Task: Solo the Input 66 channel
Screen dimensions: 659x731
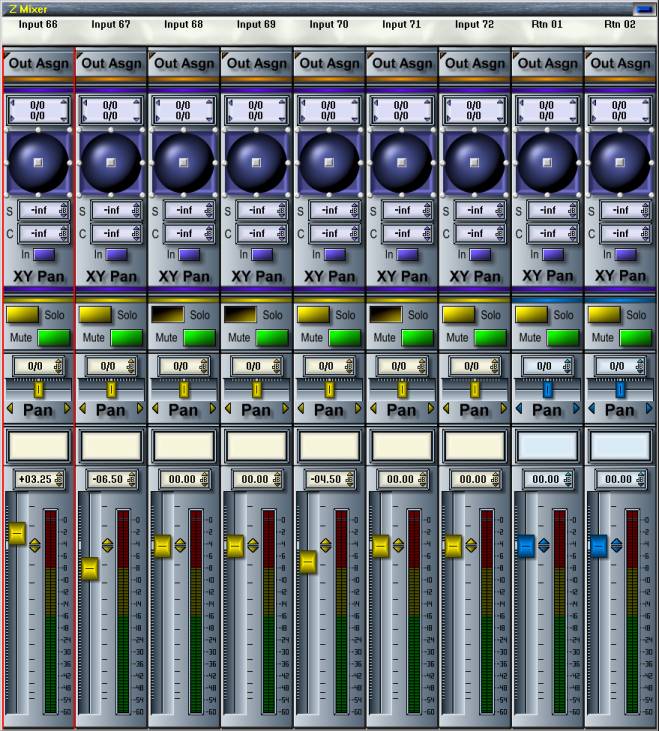Action: pos(22,314)
